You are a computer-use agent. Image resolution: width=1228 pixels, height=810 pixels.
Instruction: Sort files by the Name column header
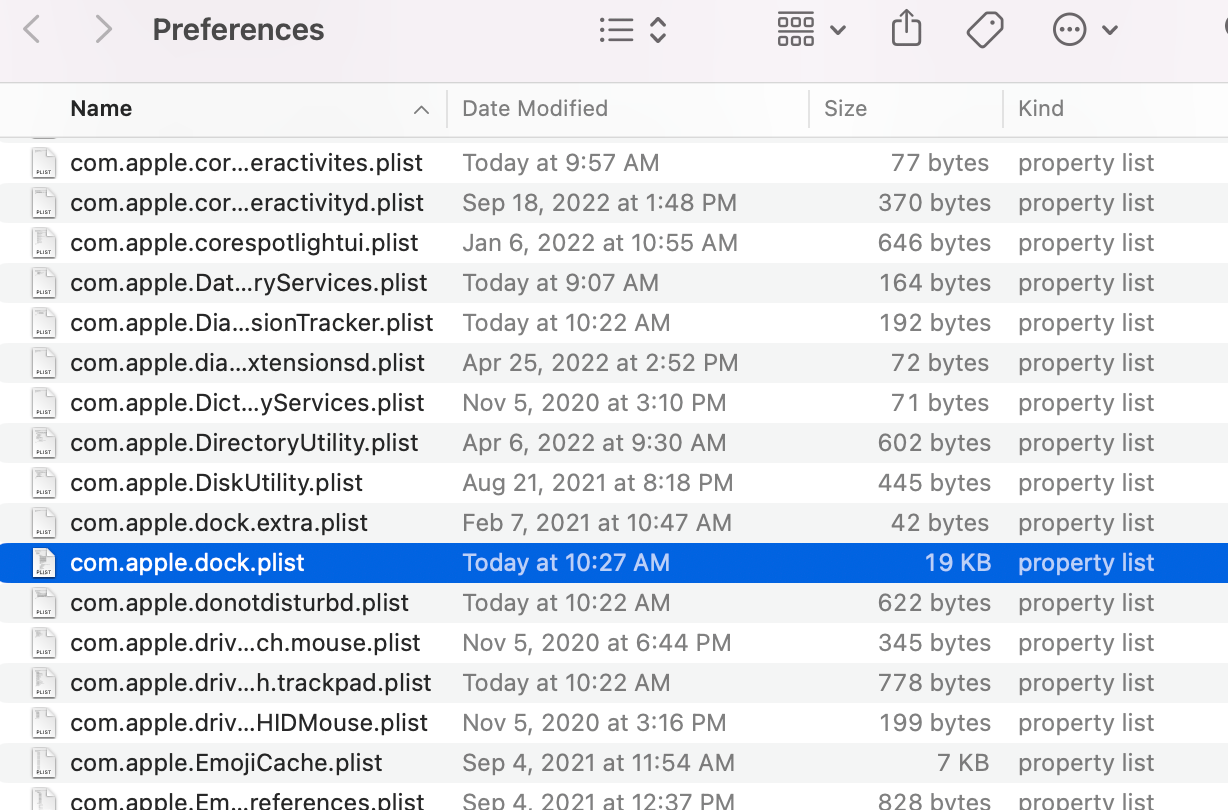(101, 108)
